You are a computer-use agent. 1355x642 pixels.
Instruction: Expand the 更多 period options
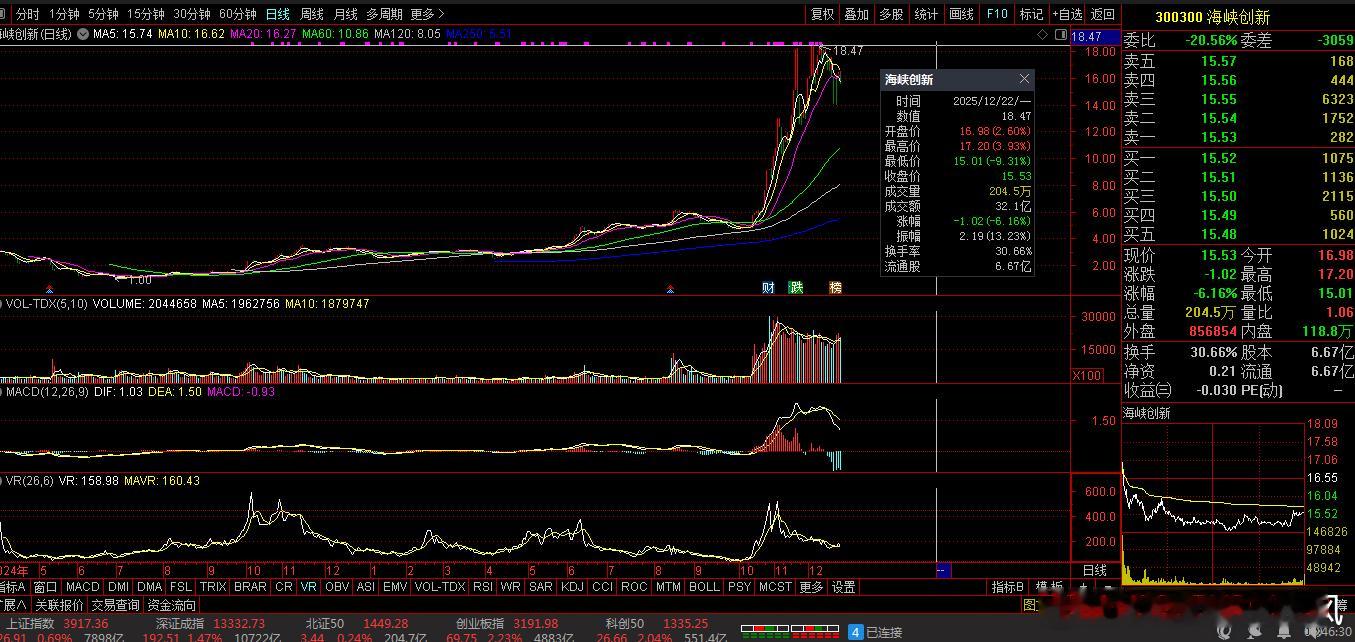coord(427,14)
